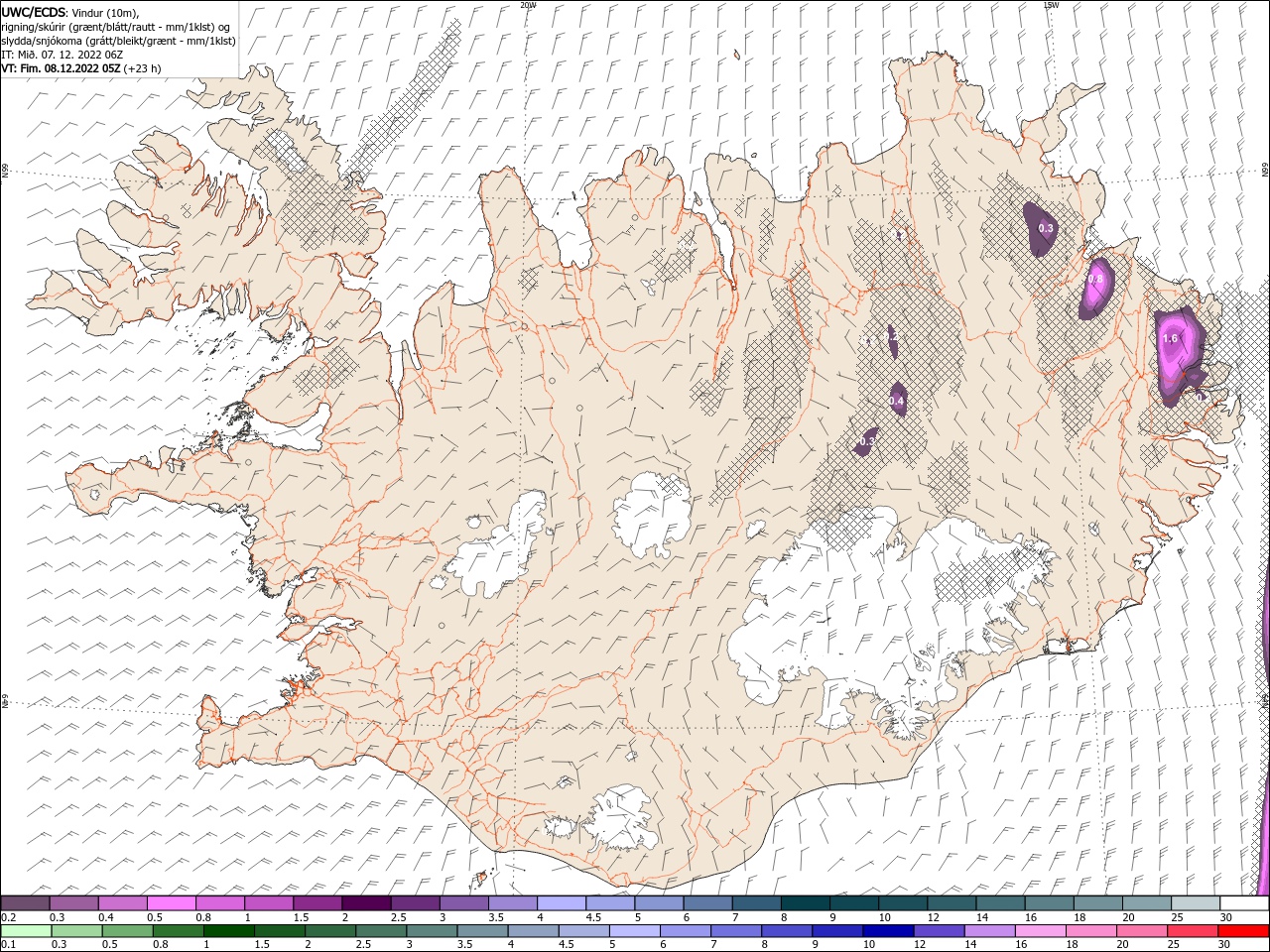Pick the 0.8 swatch in the green legend row
The image size is (1270, 952).
point(178,931)
